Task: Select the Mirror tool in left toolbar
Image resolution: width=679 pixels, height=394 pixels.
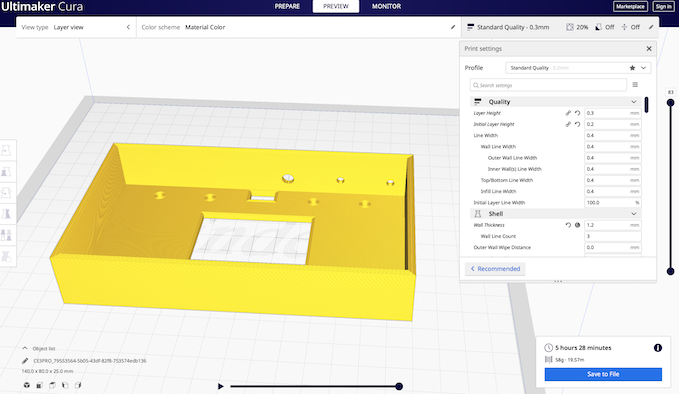Action: [6, 214]
